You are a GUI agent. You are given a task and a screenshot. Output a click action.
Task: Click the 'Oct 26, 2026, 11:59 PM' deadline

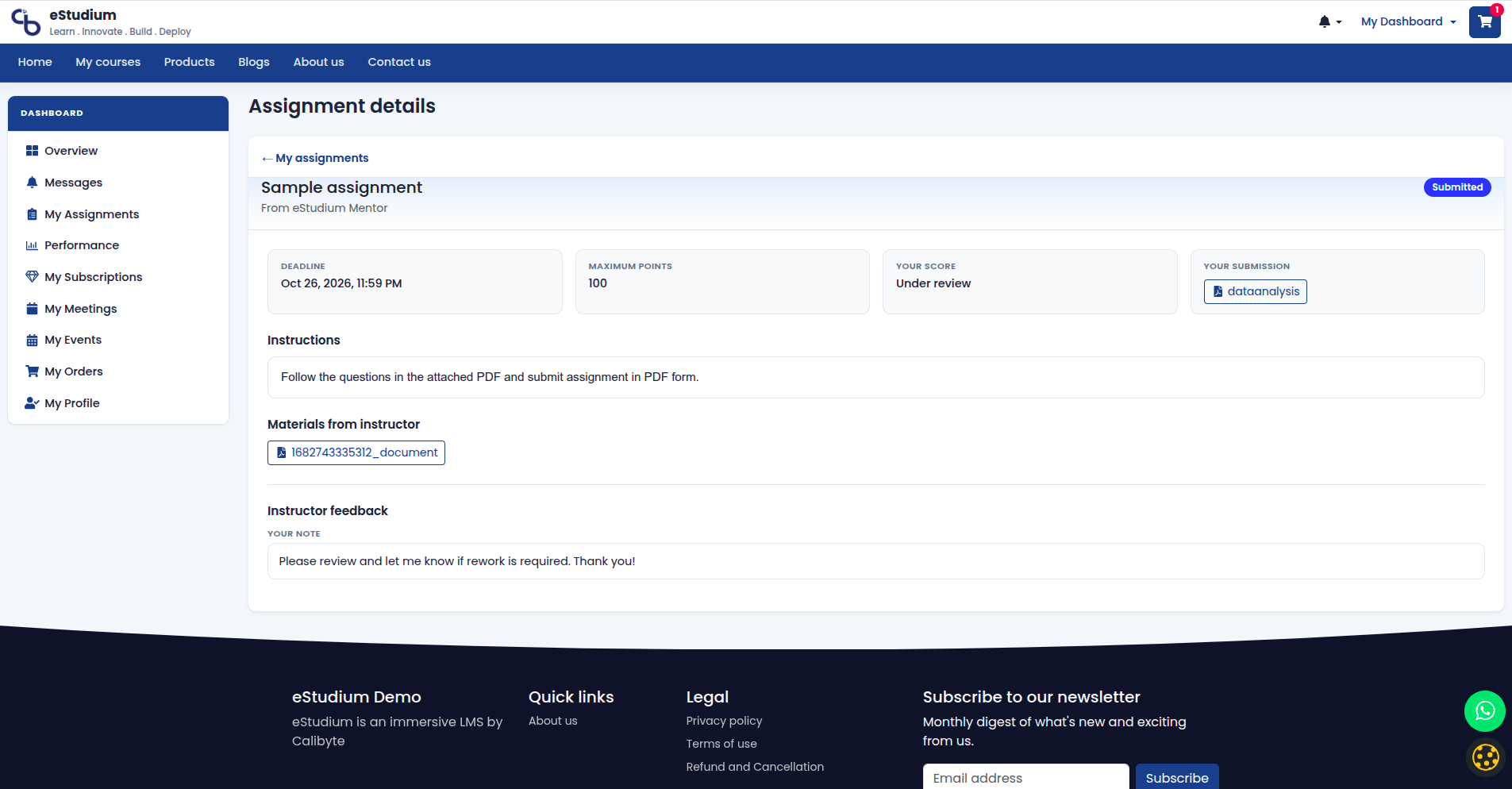pos(341,283)
